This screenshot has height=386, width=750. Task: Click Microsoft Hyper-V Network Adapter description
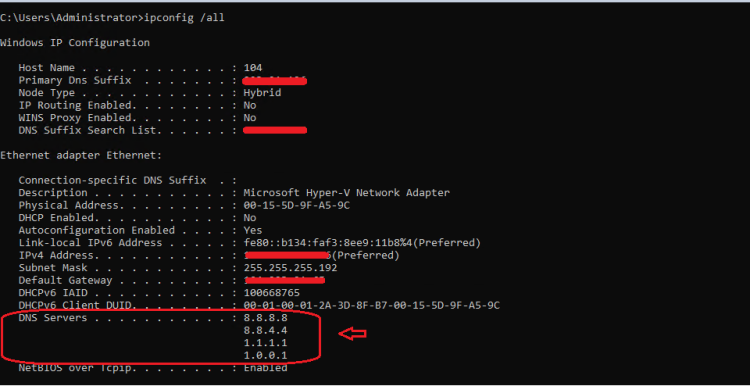(x=346, y=193)
